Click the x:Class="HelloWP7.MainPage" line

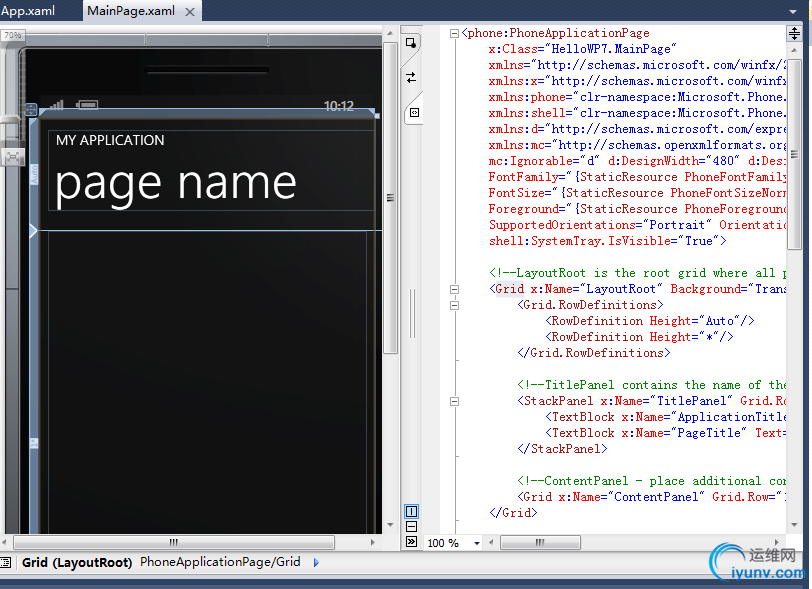point(582,49)
